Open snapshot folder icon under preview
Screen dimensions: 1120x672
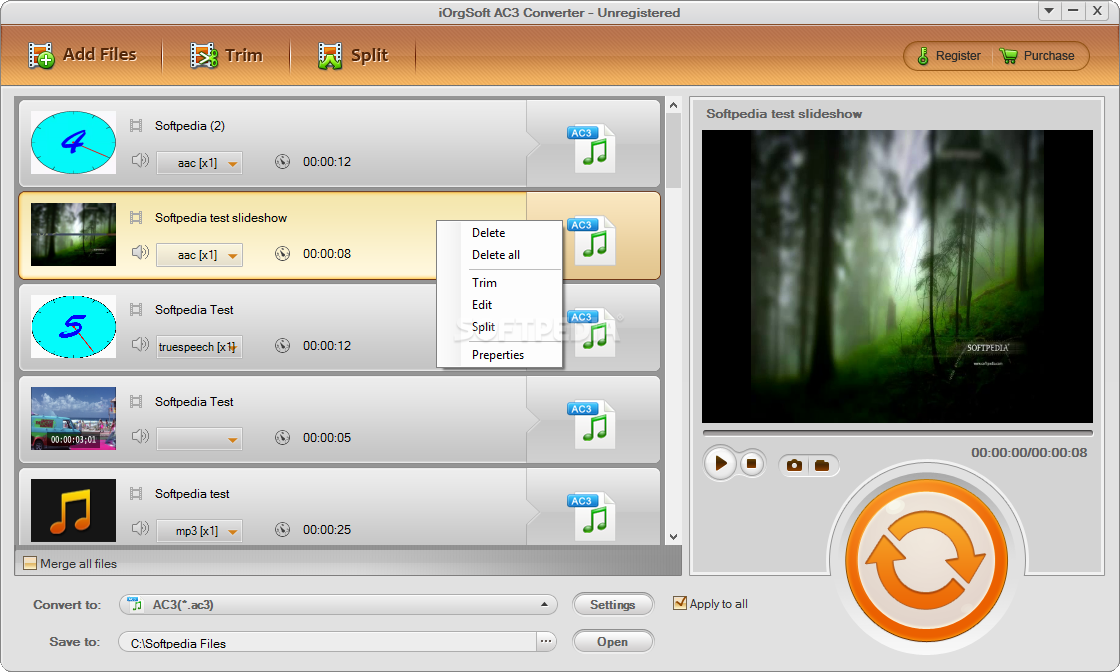822,466
